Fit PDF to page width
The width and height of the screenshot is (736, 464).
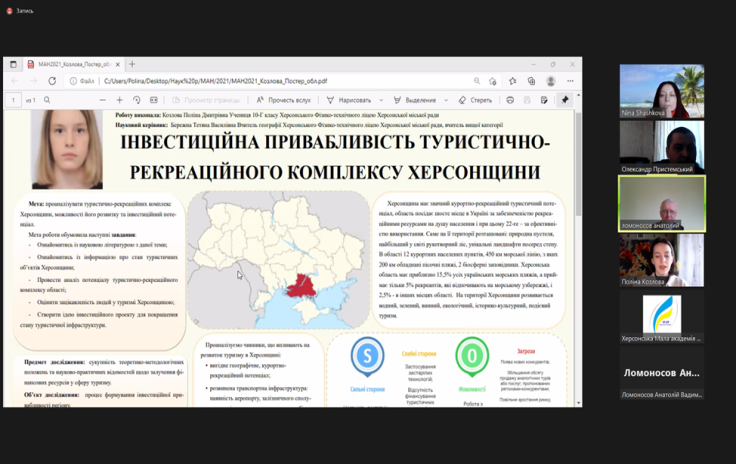click(153, 100)
